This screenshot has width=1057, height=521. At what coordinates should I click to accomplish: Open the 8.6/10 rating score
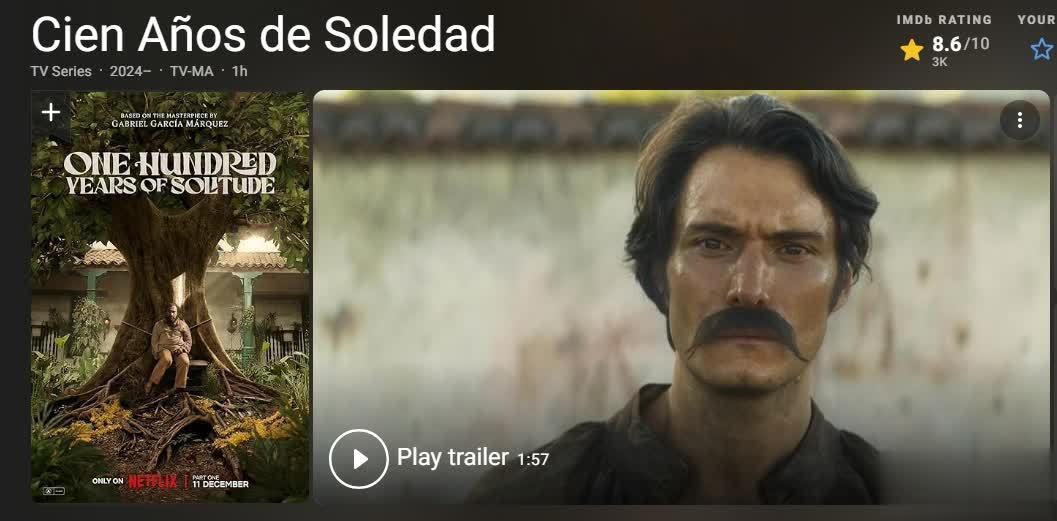click(x=961, y=44)
